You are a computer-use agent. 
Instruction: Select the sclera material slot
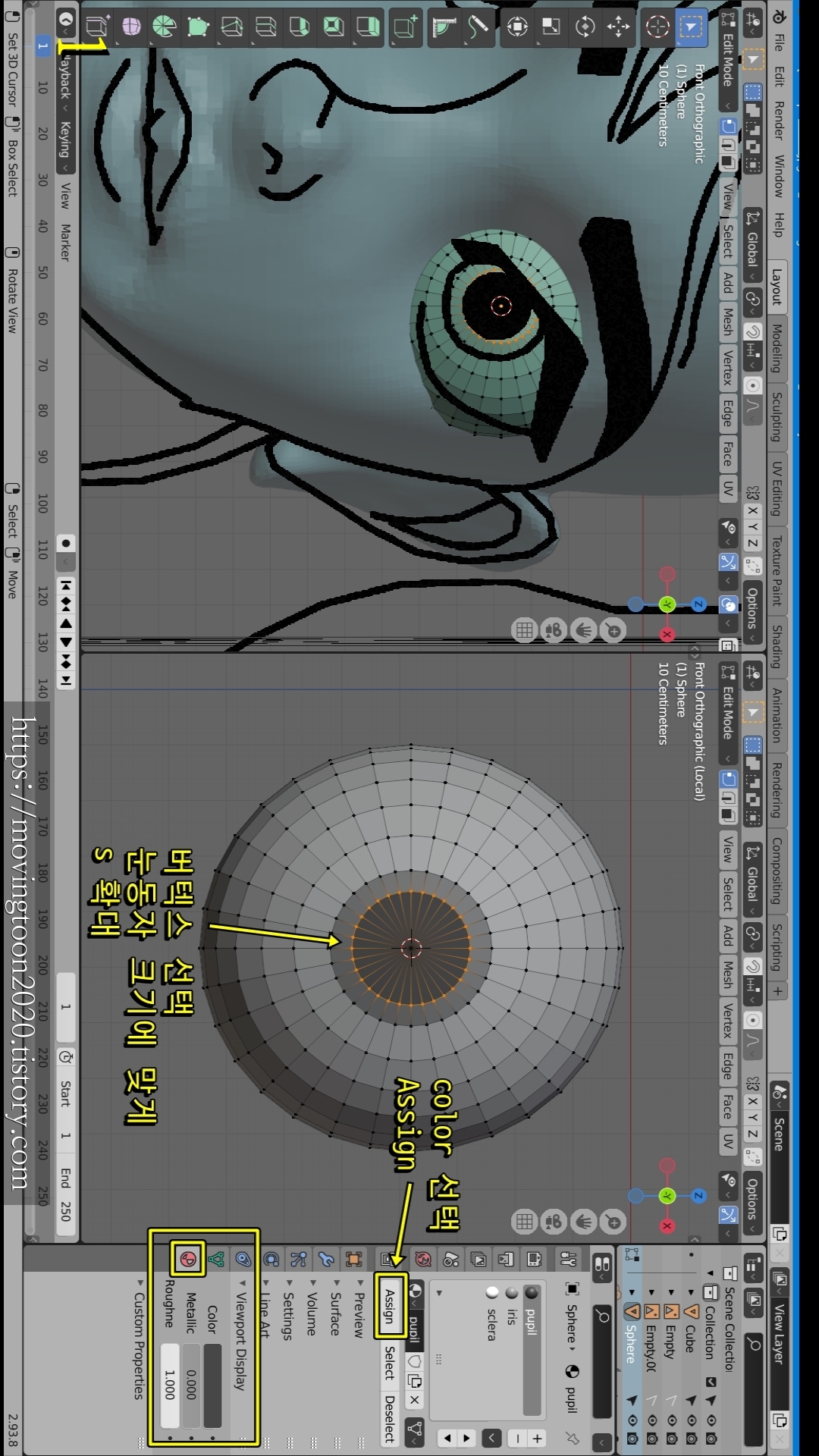click(492, 1350)
